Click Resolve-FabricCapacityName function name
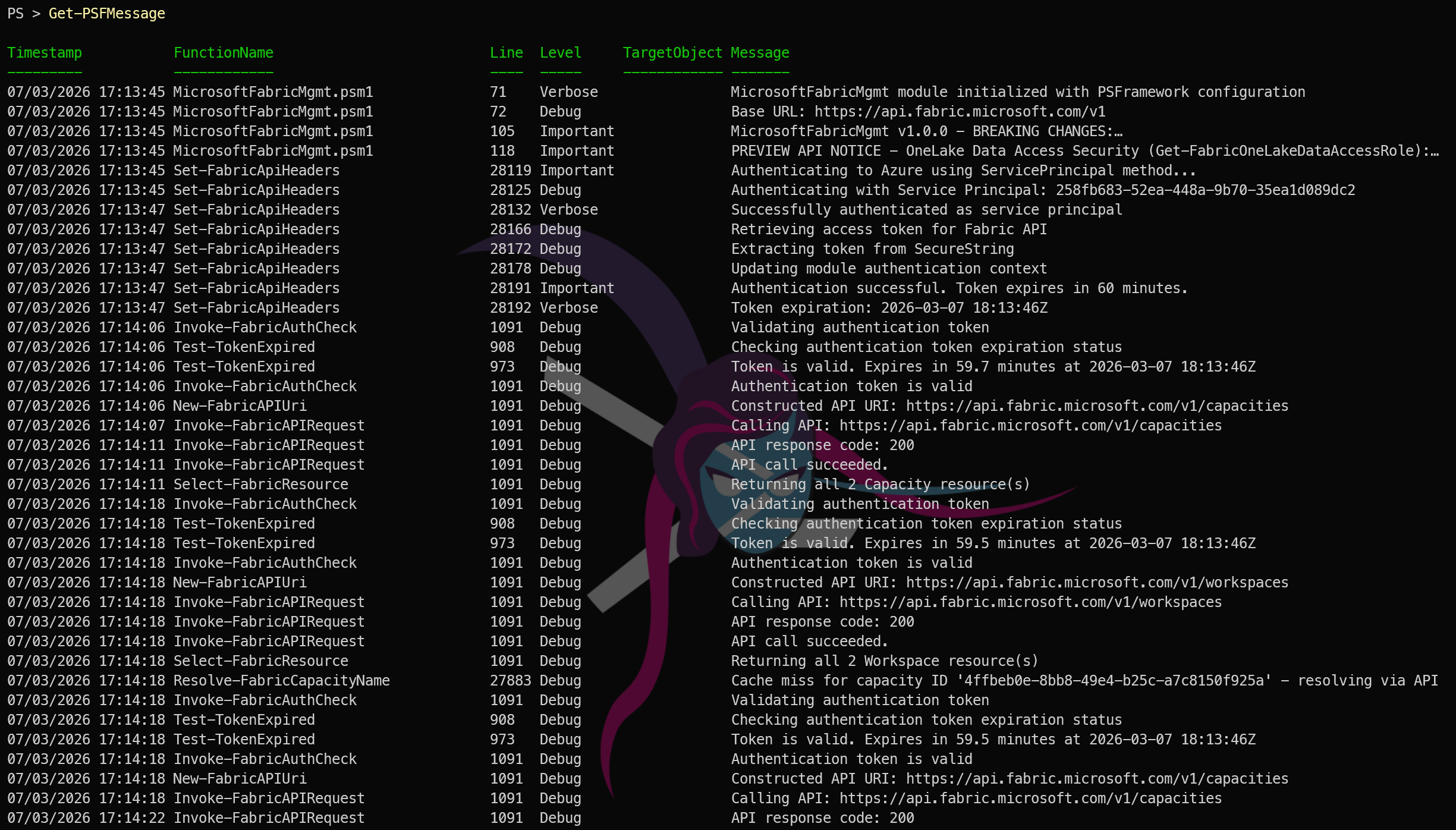 coord(282,680)
